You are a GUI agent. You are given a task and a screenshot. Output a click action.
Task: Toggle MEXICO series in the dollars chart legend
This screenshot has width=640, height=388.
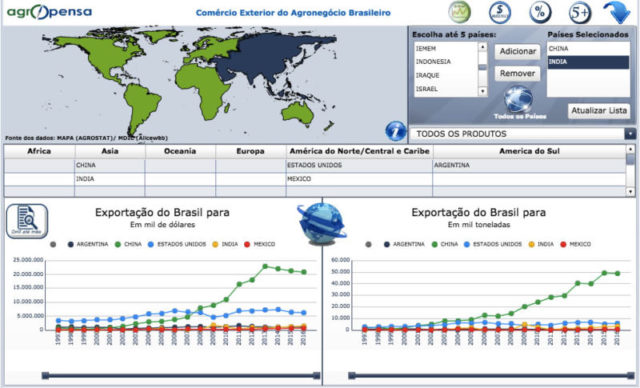pyautogui.click(x=260, y=244)
